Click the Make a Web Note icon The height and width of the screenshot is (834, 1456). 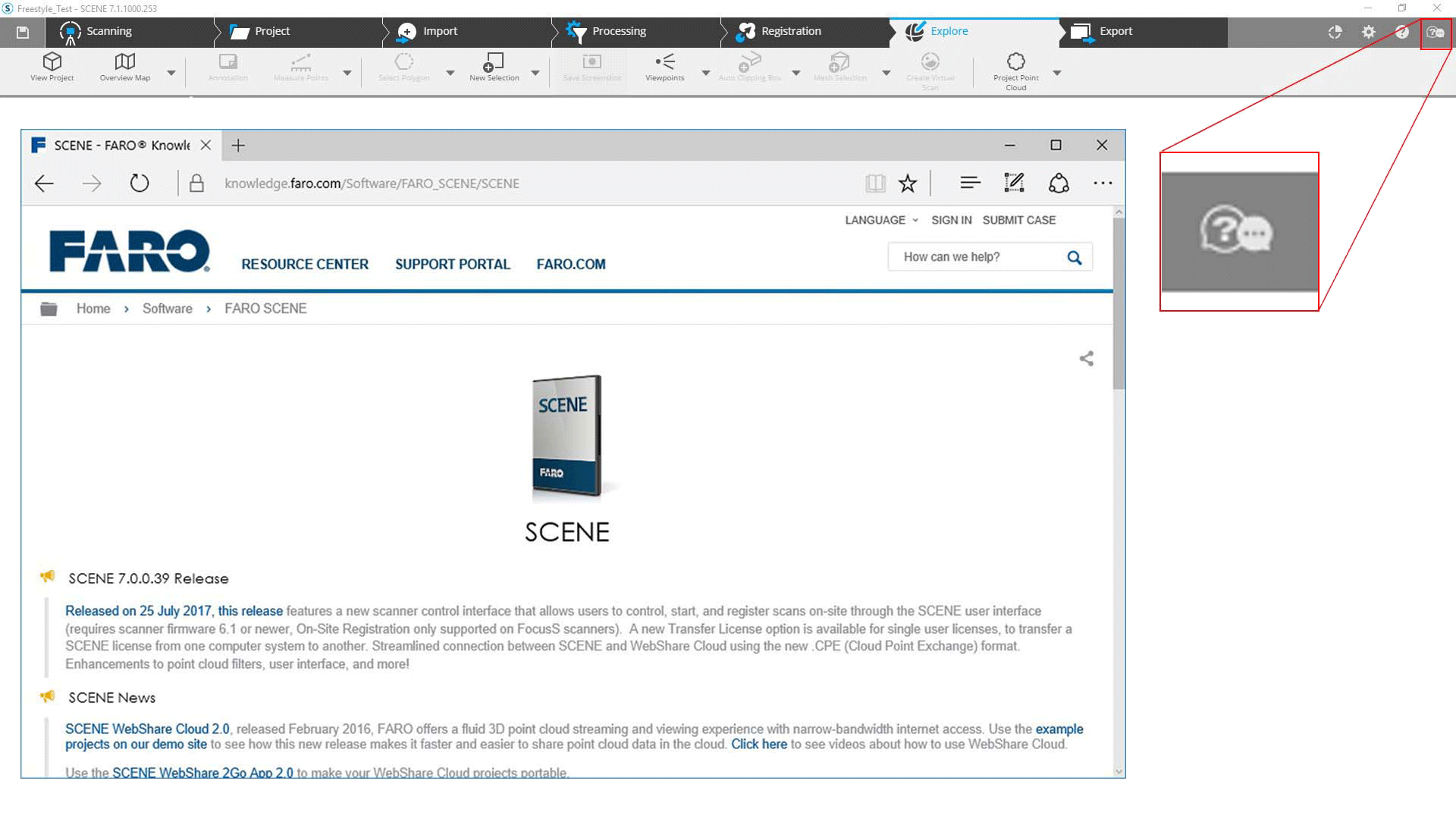coord(1014,183)
